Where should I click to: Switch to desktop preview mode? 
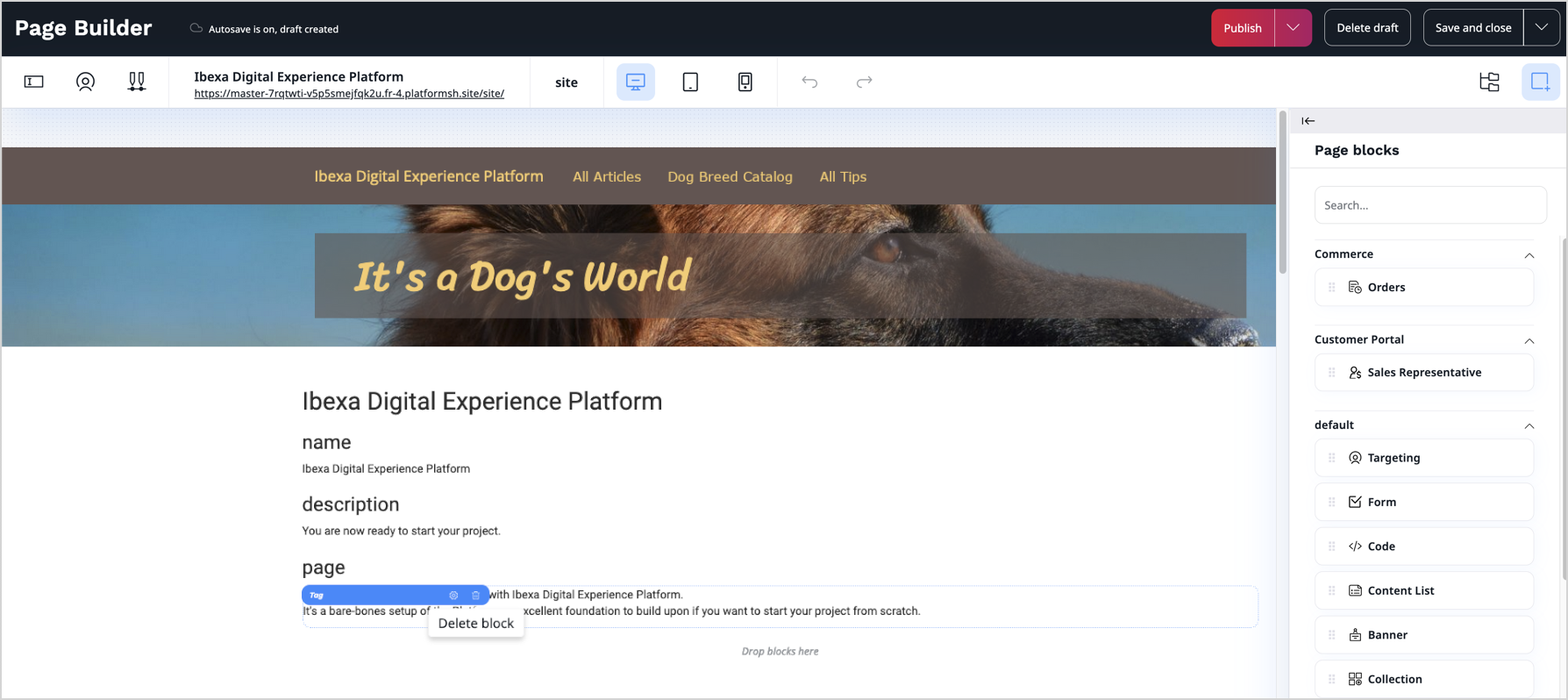point(636,82)
